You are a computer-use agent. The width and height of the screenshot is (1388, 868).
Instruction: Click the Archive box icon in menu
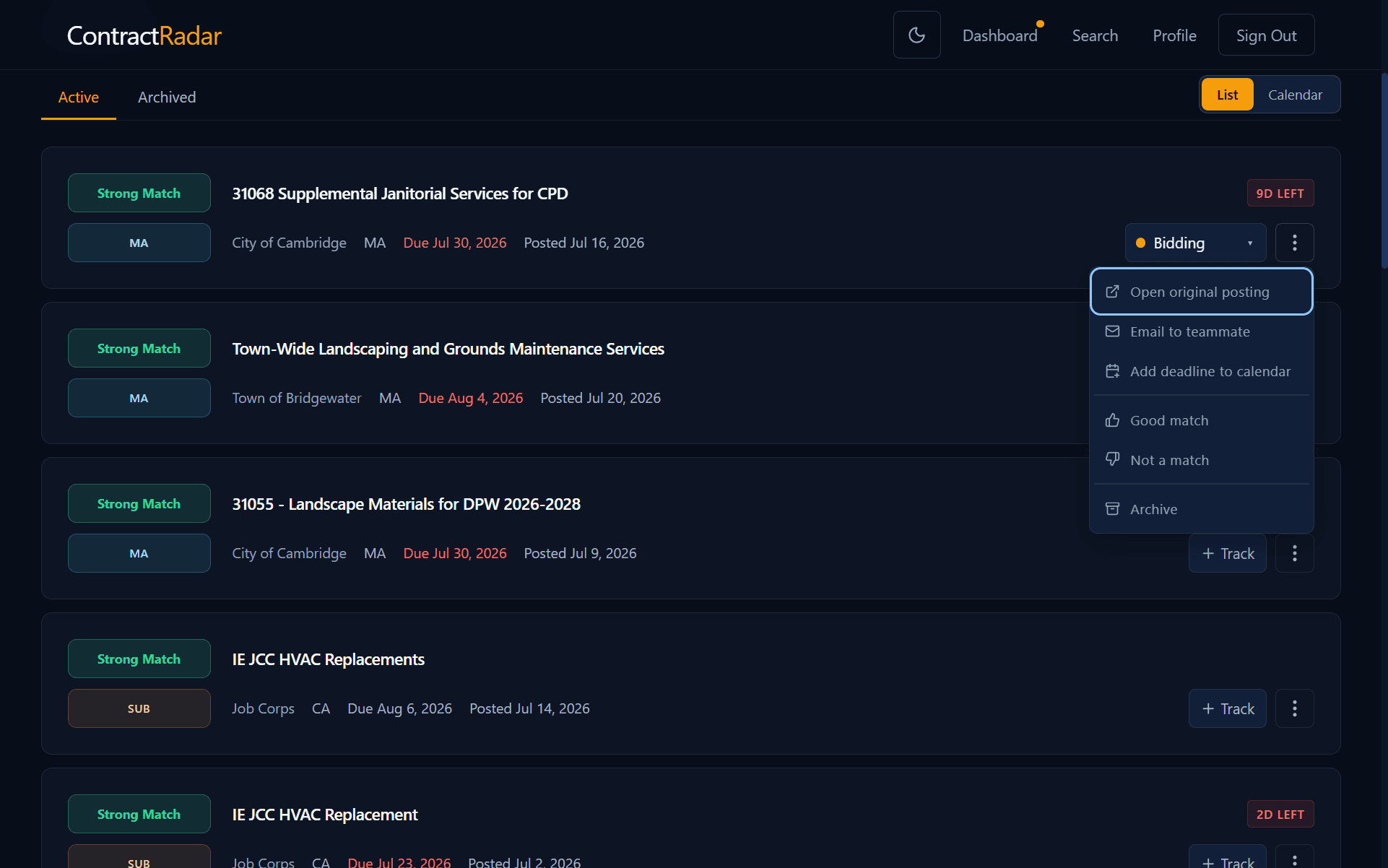point(1112,509)
